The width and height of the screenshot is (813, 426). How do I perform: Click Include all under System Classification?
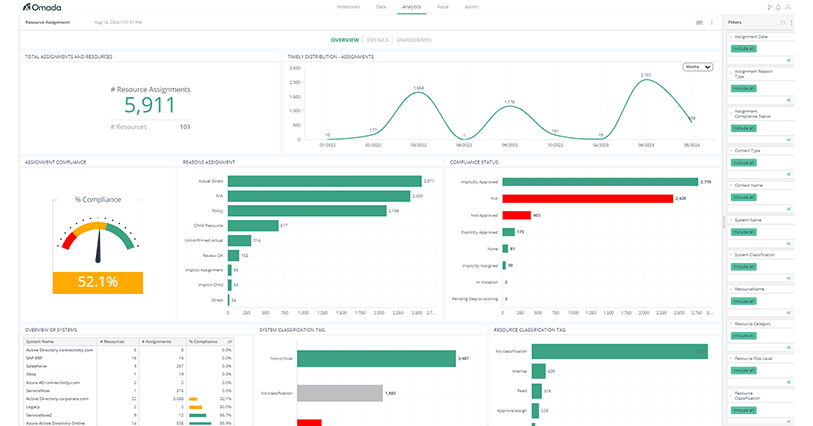click(744, 266)
